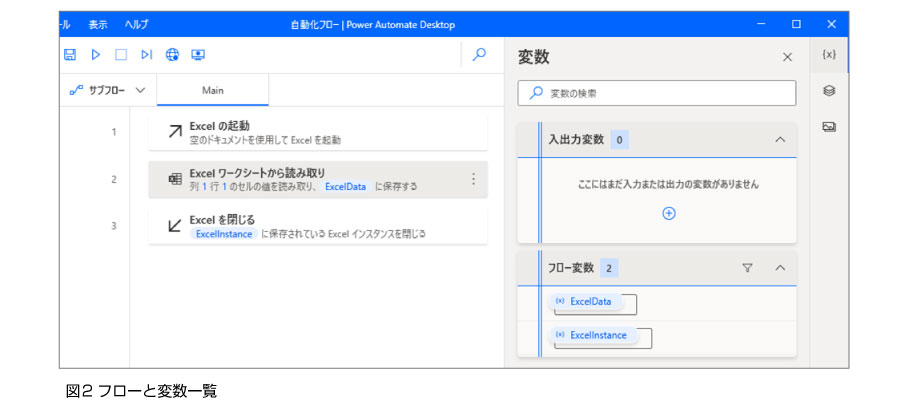
Task: Click line number 3
Action: [114, 226]
